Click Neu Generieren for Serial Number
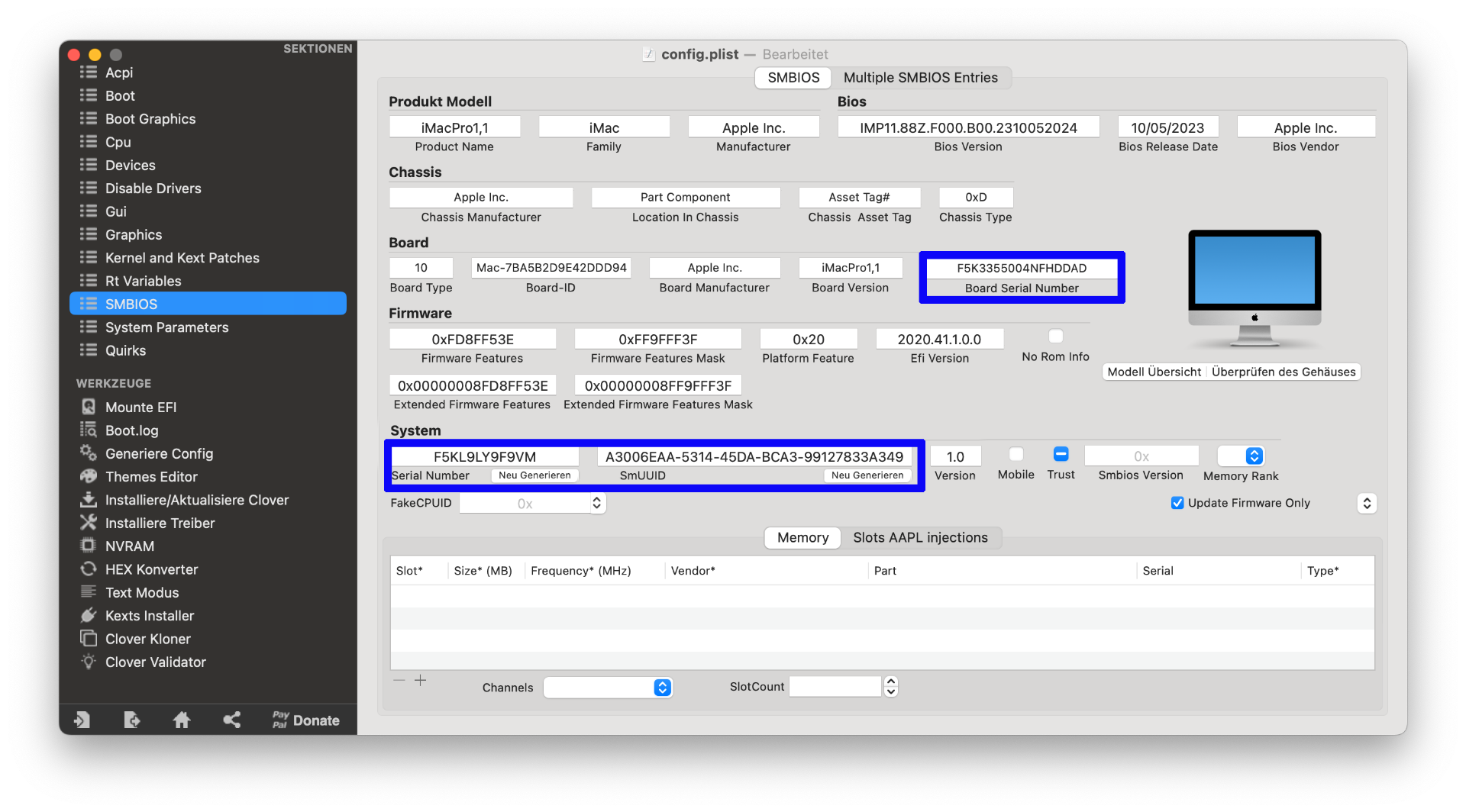The height and width of the screenshot is (812, 1466). 534,475
